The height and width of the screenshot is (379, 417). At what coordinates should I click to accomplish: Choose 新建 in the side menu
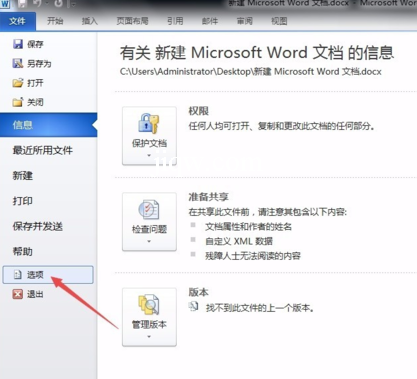(23, 176)
